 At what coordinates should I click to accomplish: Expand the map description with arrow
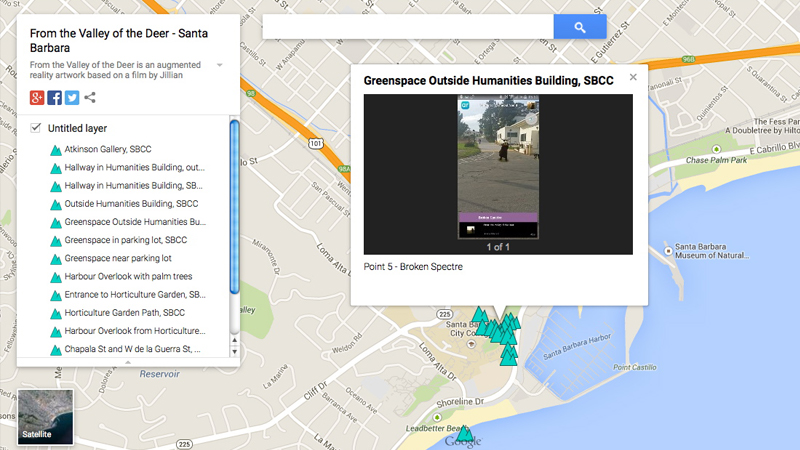219,65
